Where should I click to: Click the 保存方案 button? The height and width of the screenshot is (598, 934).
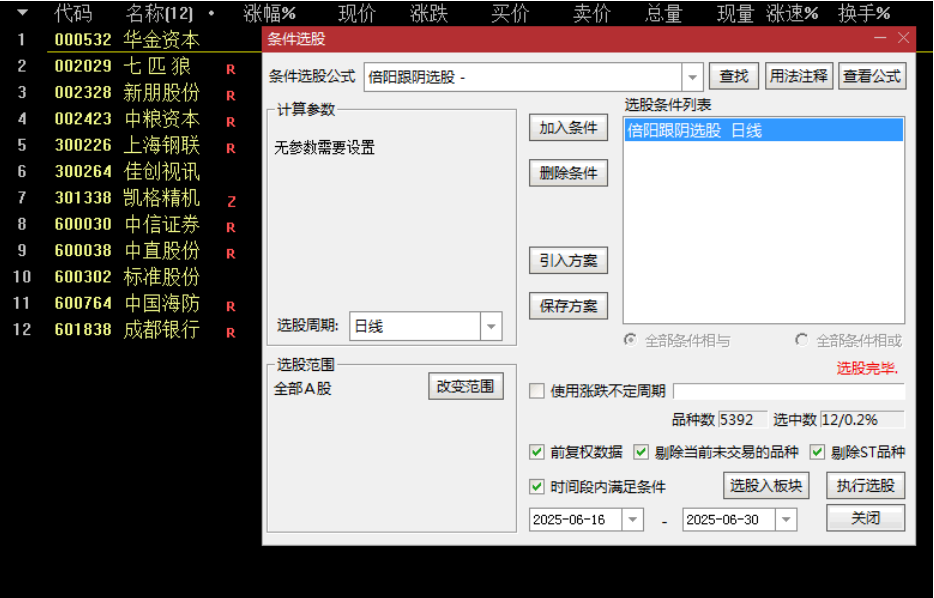(566, 305)
